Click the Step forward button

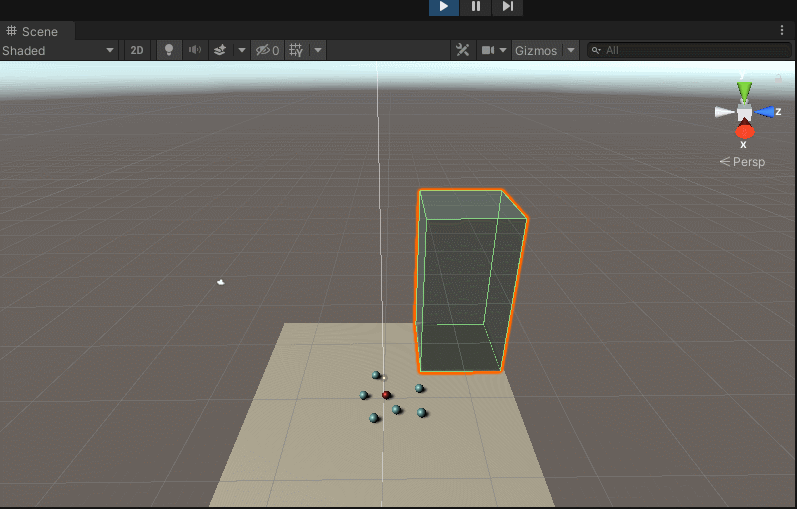507,7
